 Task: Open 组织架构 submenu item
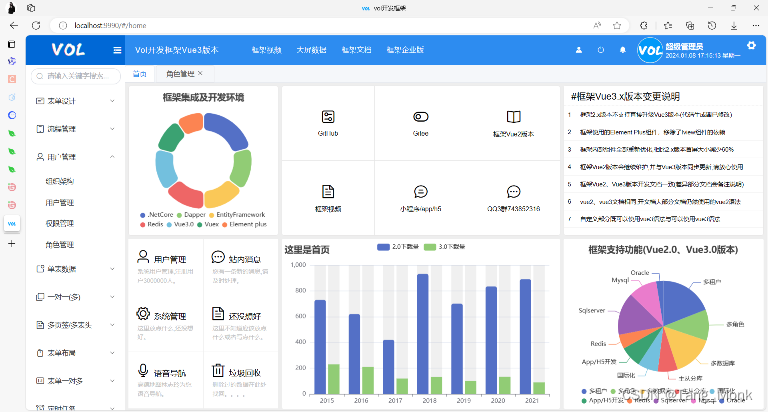[x=60, y=181]
